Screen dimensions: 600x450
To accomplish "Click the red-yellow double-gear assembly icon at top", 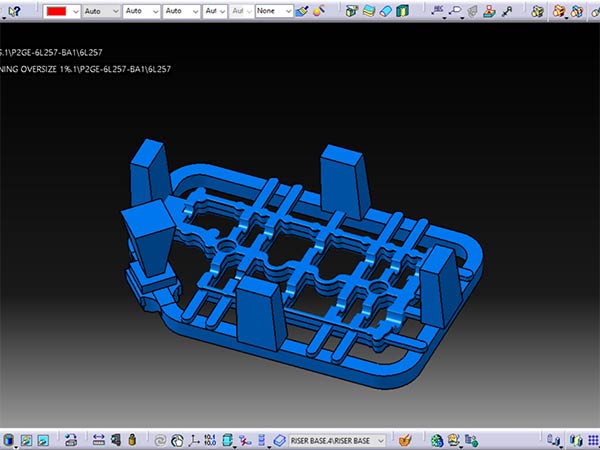I will (x=560, y=11).
